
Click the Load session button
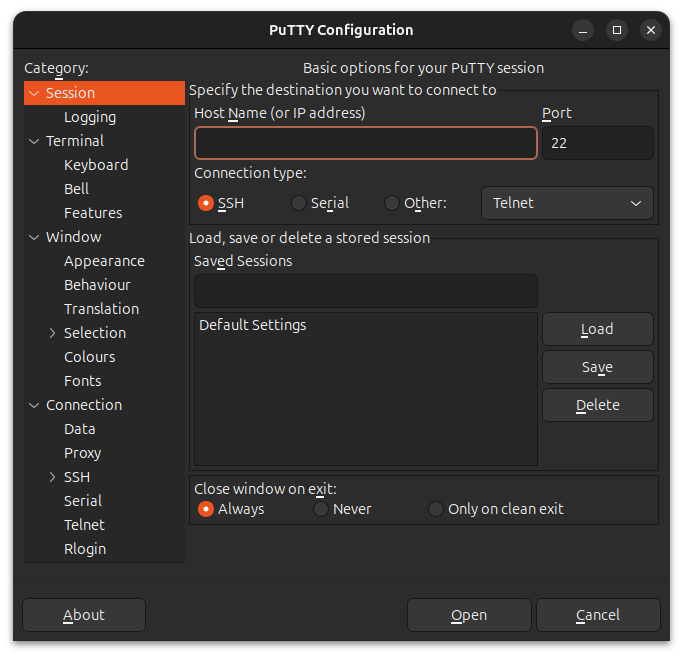click(598, 329)
